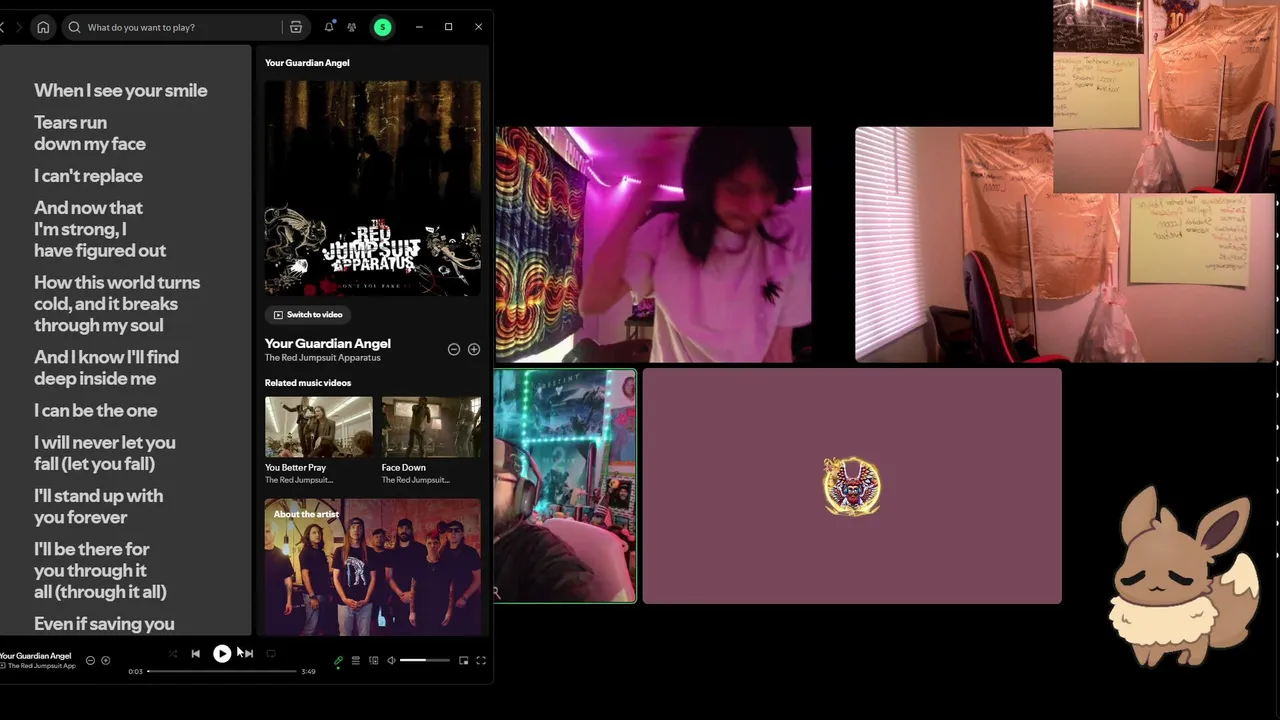The image size is (1280, 720).
Task: Select the webcam tile with teal LED lights
Action: click(565, 486)
